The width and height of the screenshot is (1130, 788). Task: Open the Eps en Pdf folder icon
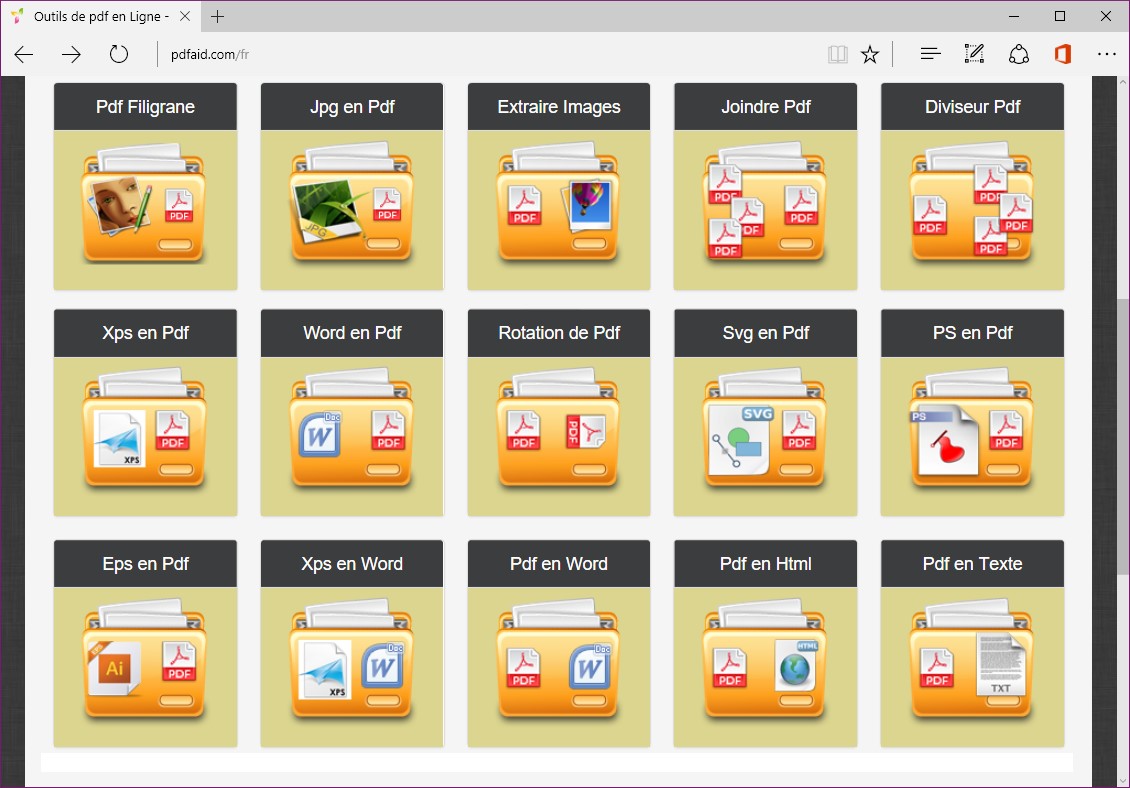(x=145, y=661)
